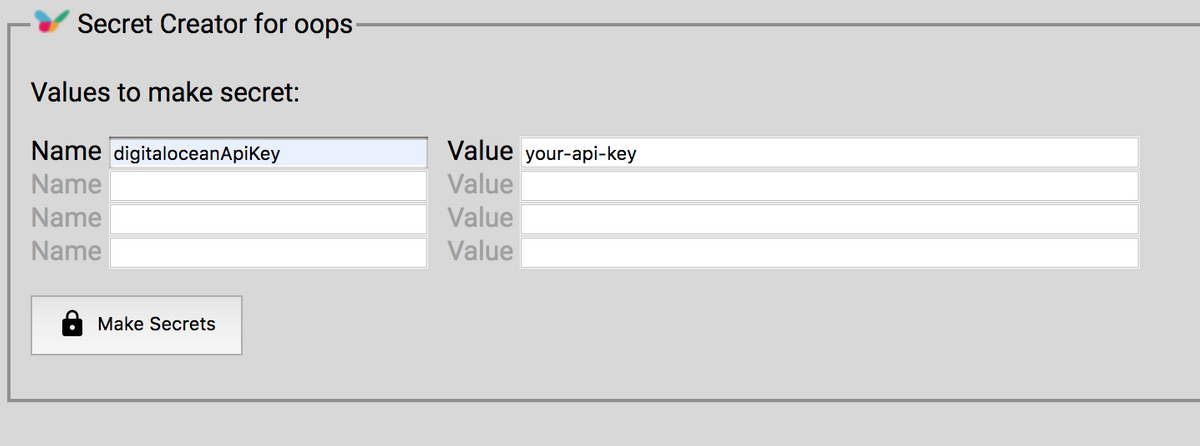Click the greyed Name label in second row
1200x446 pixels.
point(66,185)
